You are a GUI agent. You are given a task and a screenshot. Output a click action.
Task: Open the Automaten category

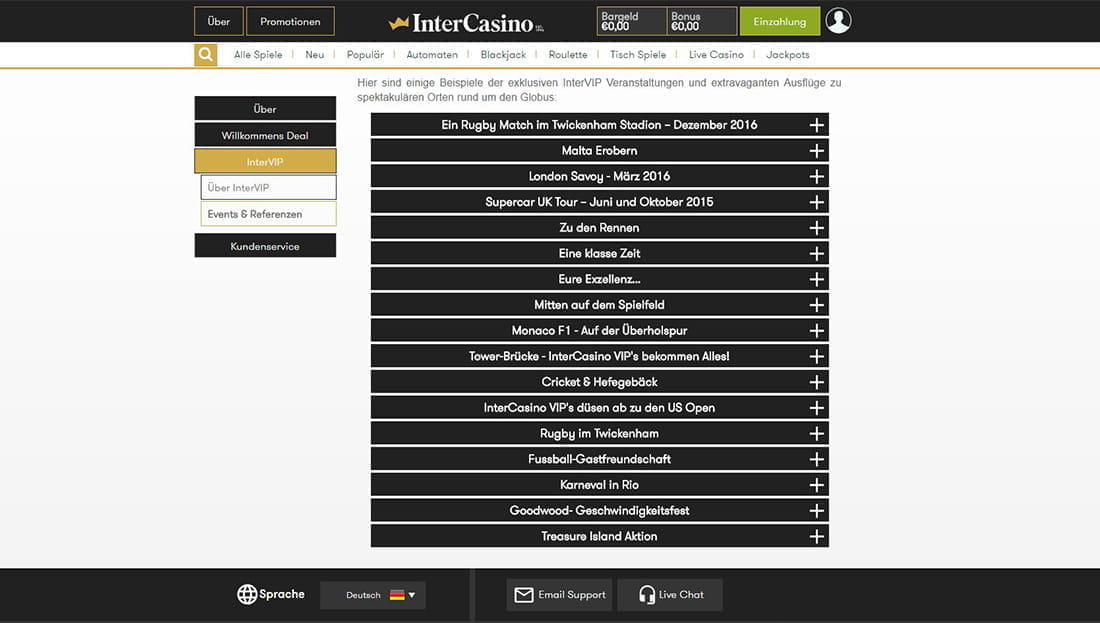(x=432, y=55)
